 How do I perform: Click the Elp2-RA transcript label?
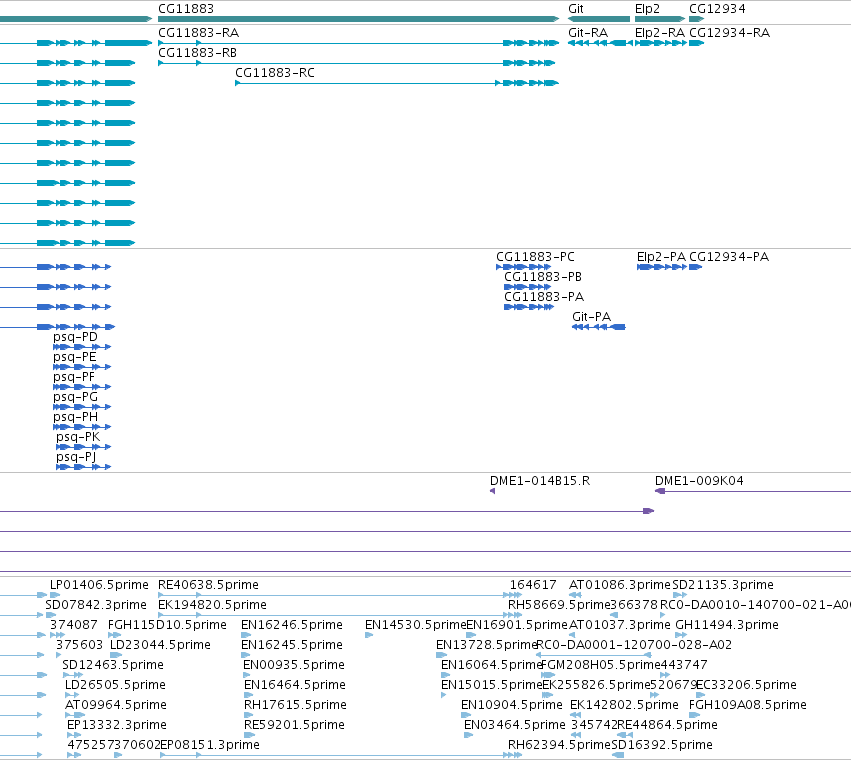pos(659,33)
